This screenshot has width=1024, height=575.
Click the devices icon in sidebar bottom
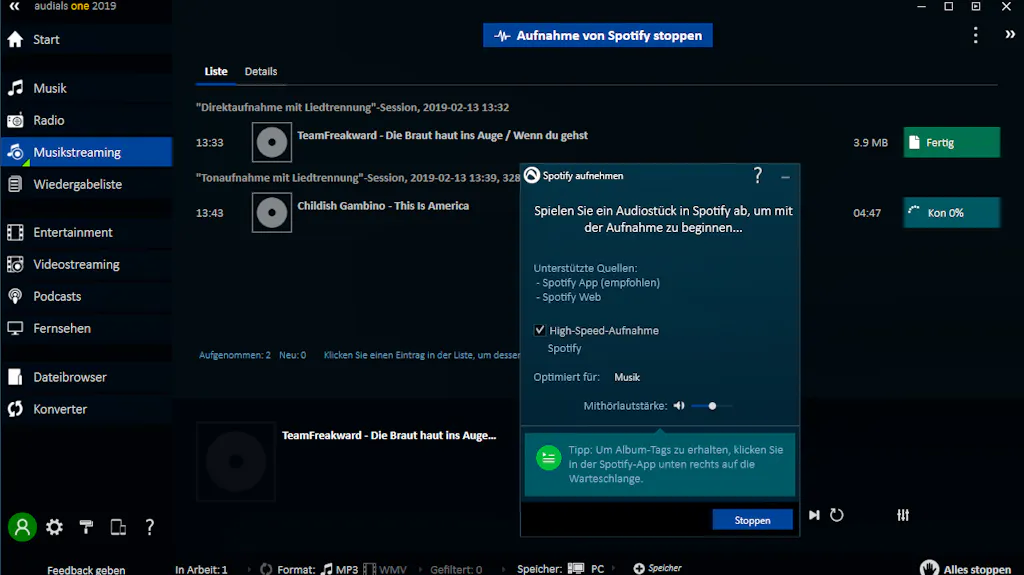pyautogui.click(x=118, y=527)
